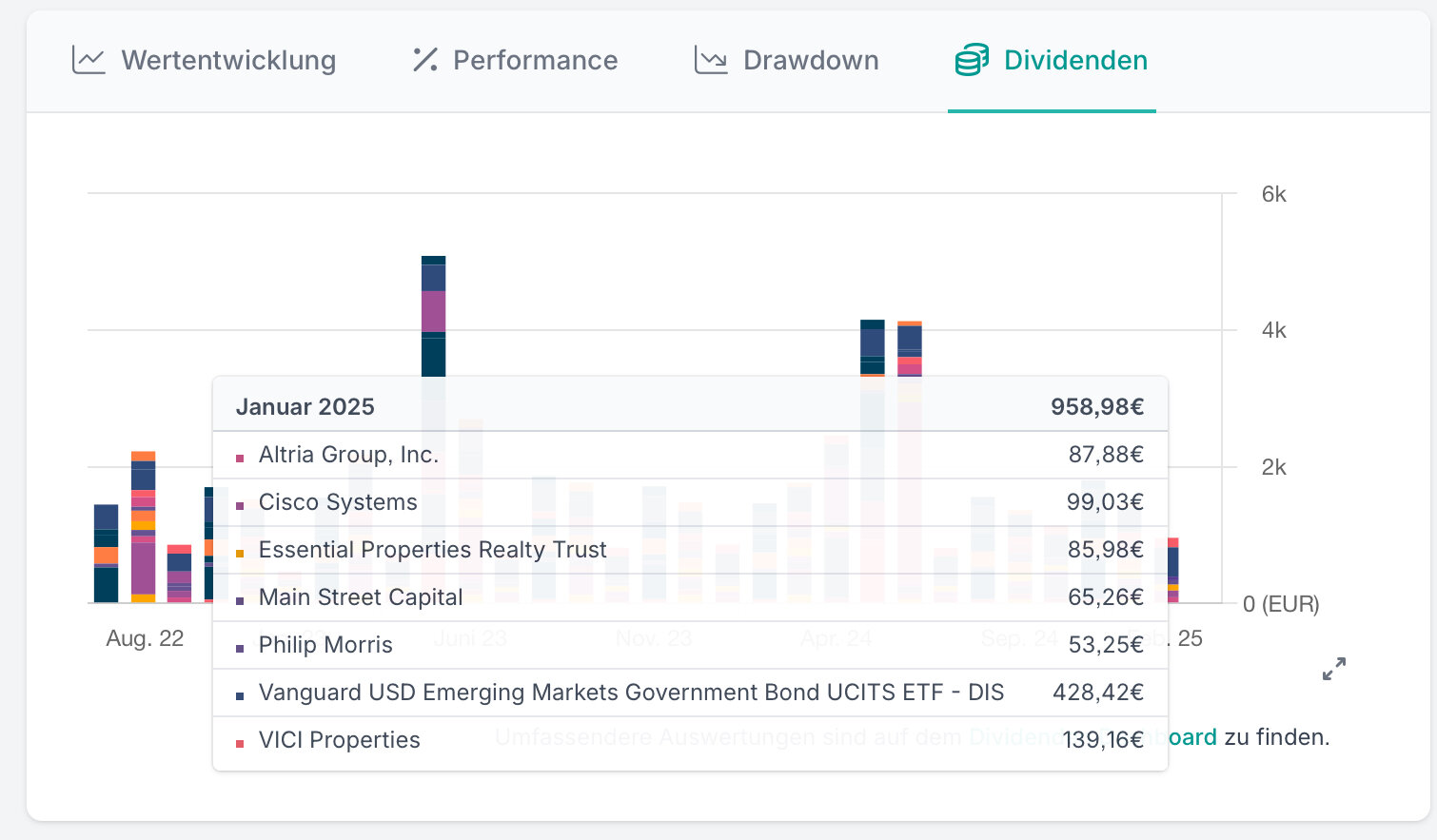The height and width of the screenshot is (840, 1437).
Task: Click the VICI Properties red marker
Action: point(240,744)
